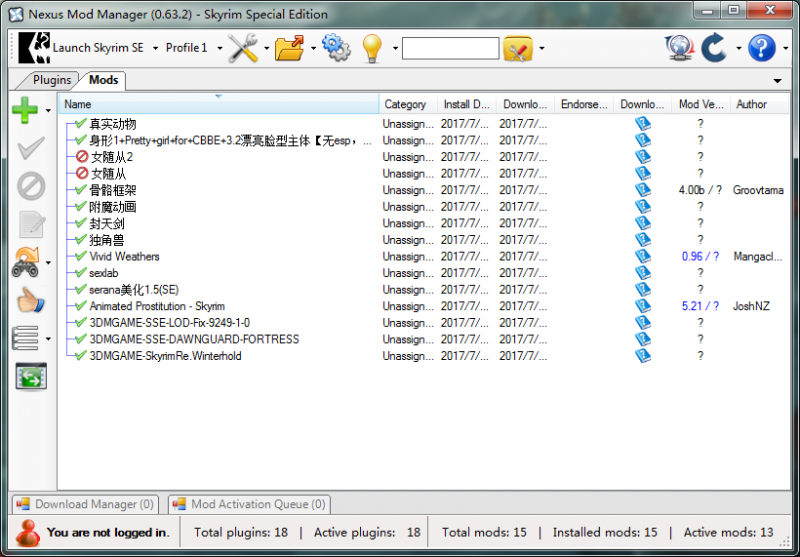Open the Launch Skyrim SE dropdown arrow
Screen dimensions: 800x557
coord(155,48)
